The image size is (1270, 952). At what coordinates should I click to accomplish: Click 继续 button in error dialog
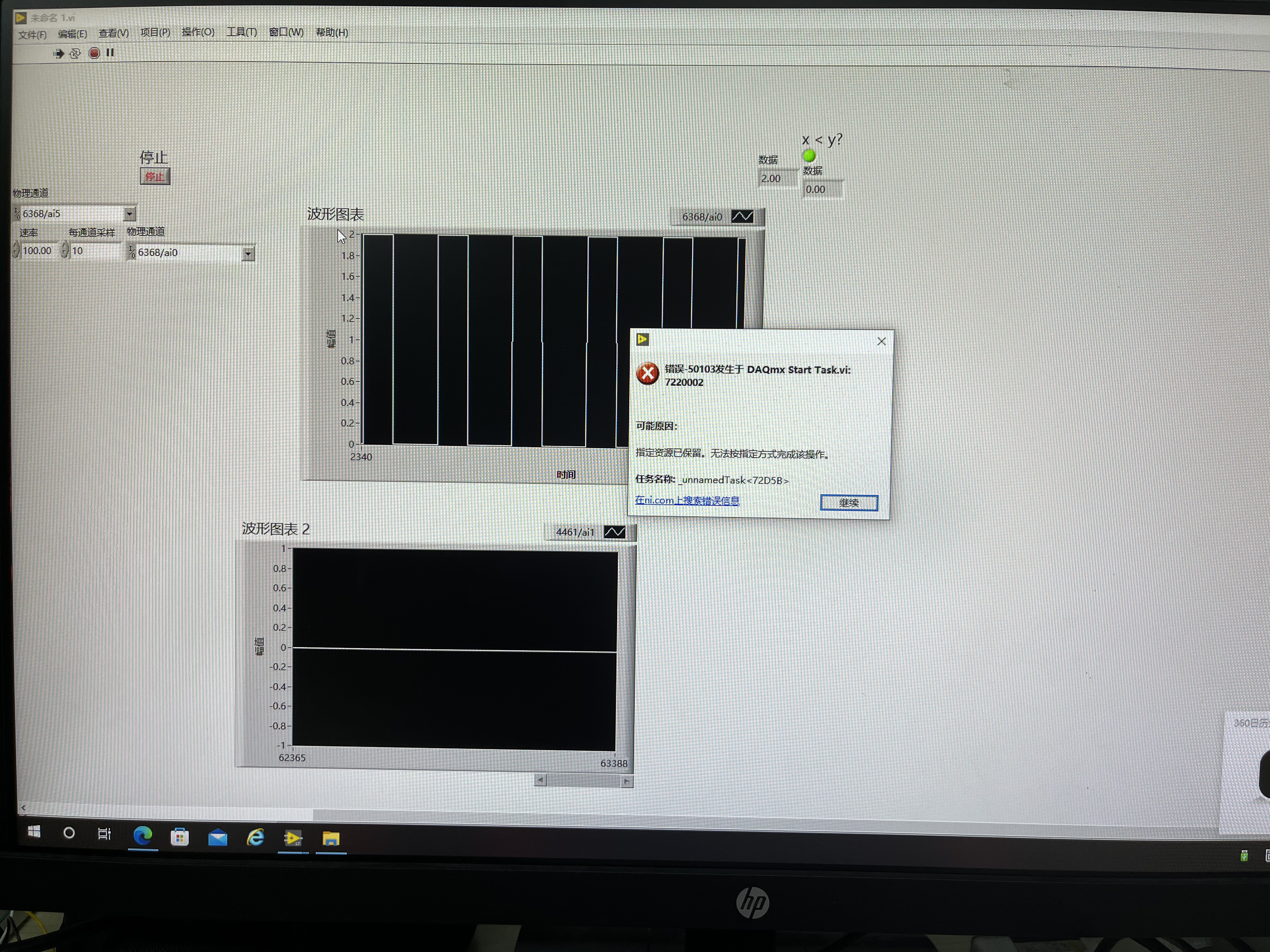pos(849,503)
